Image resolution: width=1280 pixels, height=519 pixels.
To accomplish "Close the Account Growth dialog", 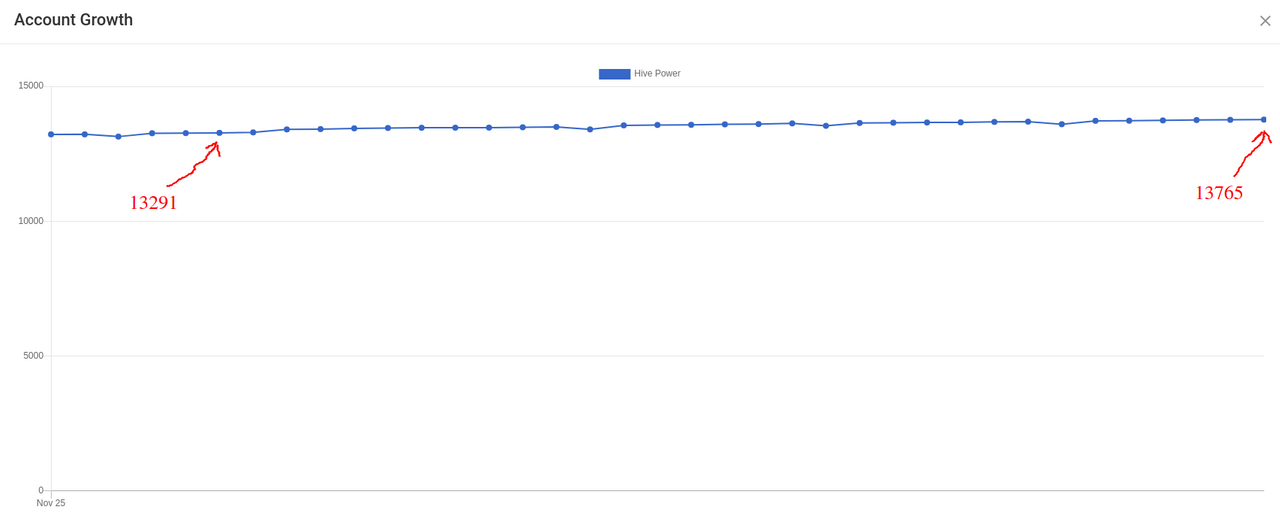I will (x=1265, y=20).
